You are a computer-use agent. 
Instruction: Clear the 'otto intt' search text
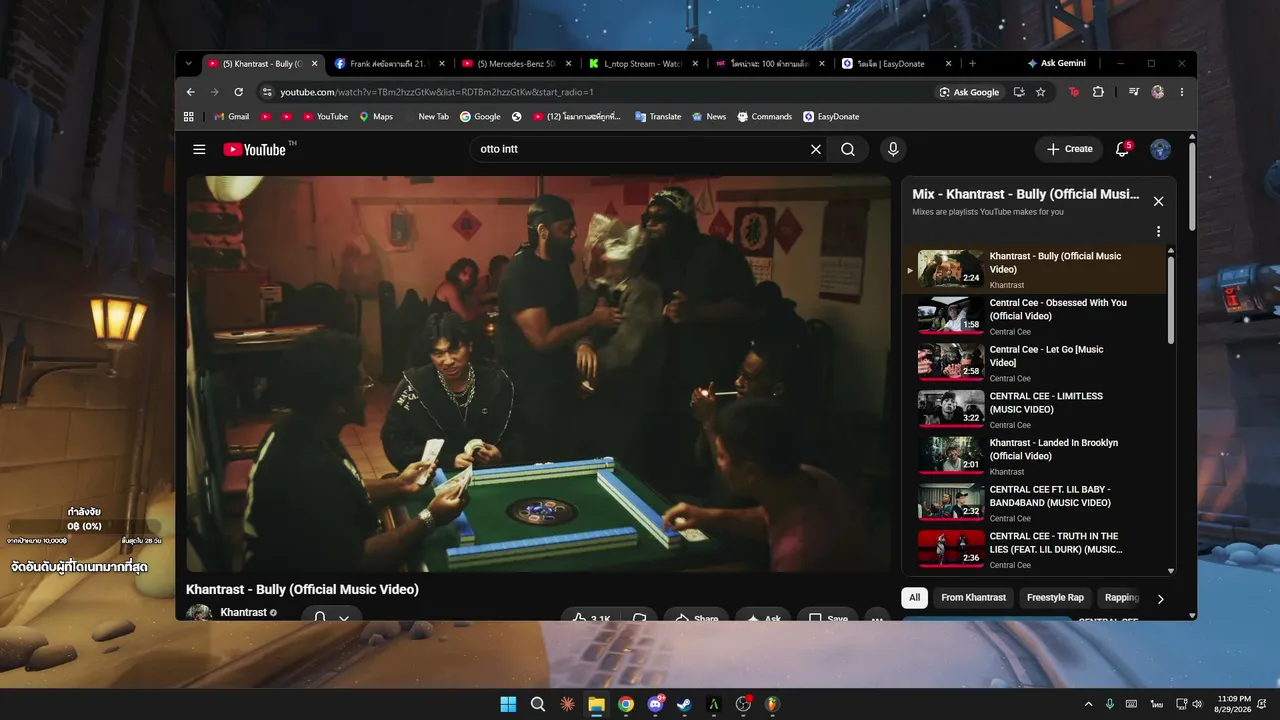point(816,149)
